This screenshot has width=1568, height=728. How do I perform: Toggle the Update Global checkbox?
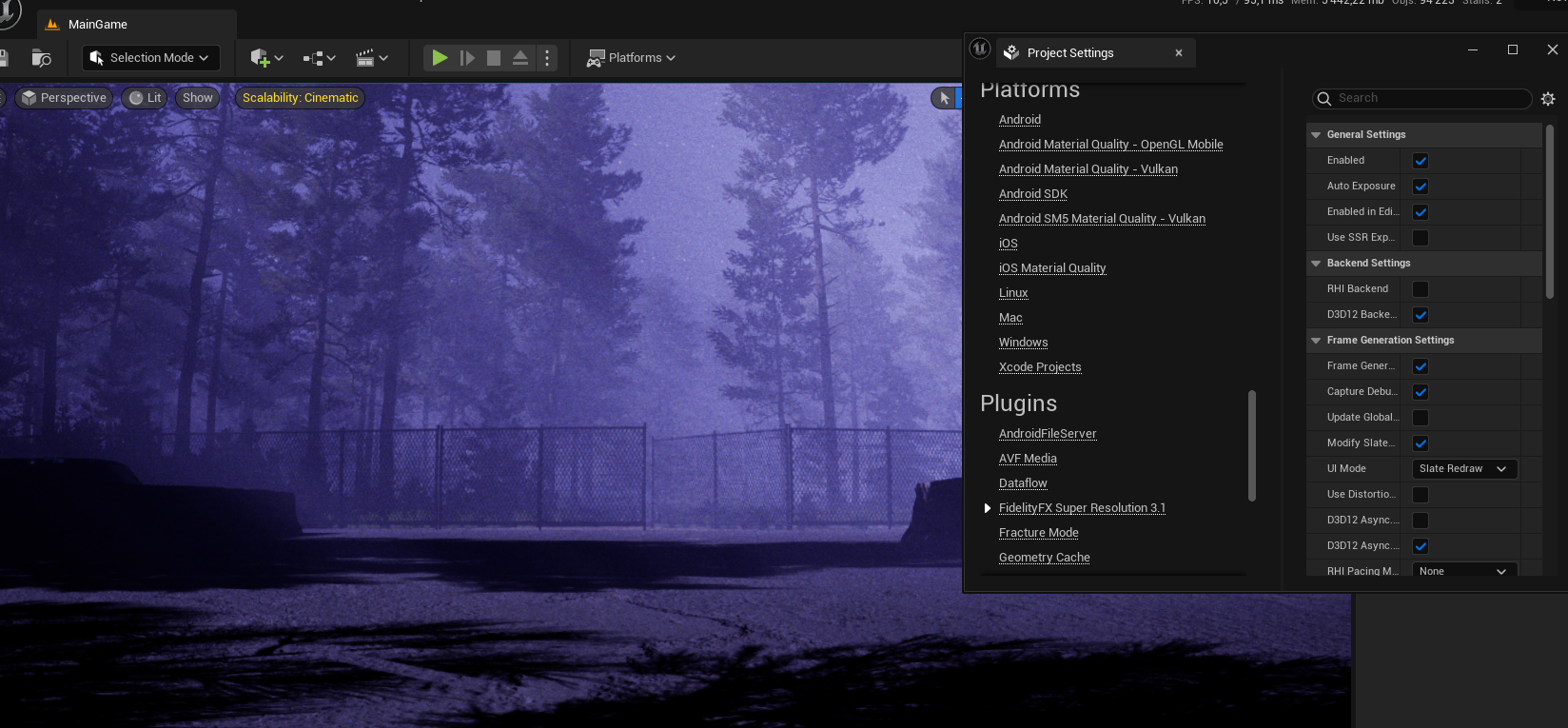[1421, 418]
